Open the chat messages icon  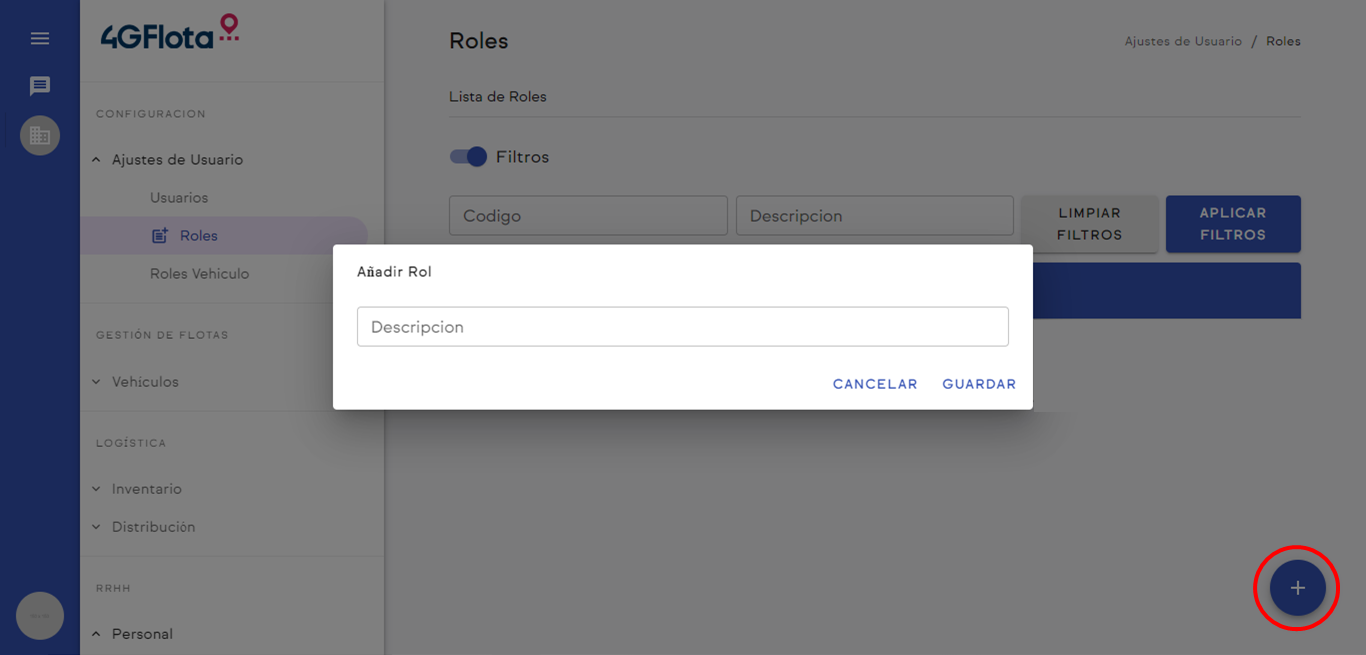pyautogui.click(x=40, y=86)
